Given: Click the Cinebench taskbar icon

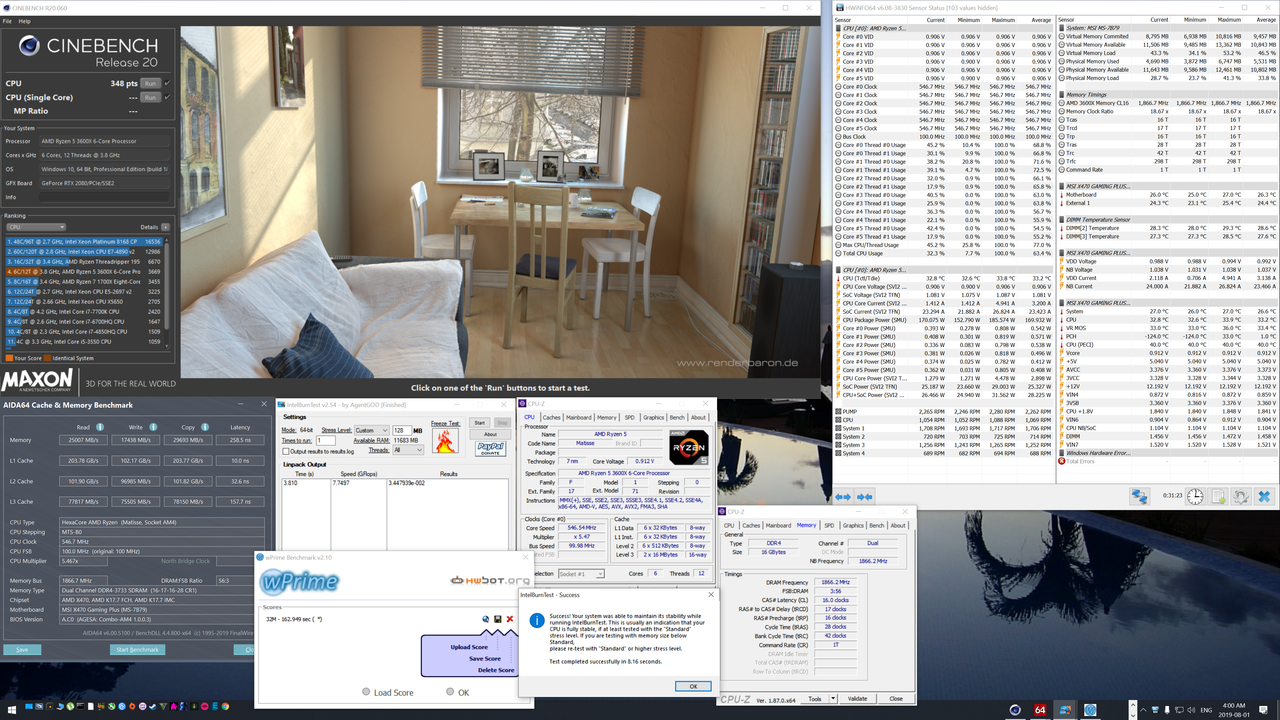Looking at the screenshot, I should point(1015,710).
